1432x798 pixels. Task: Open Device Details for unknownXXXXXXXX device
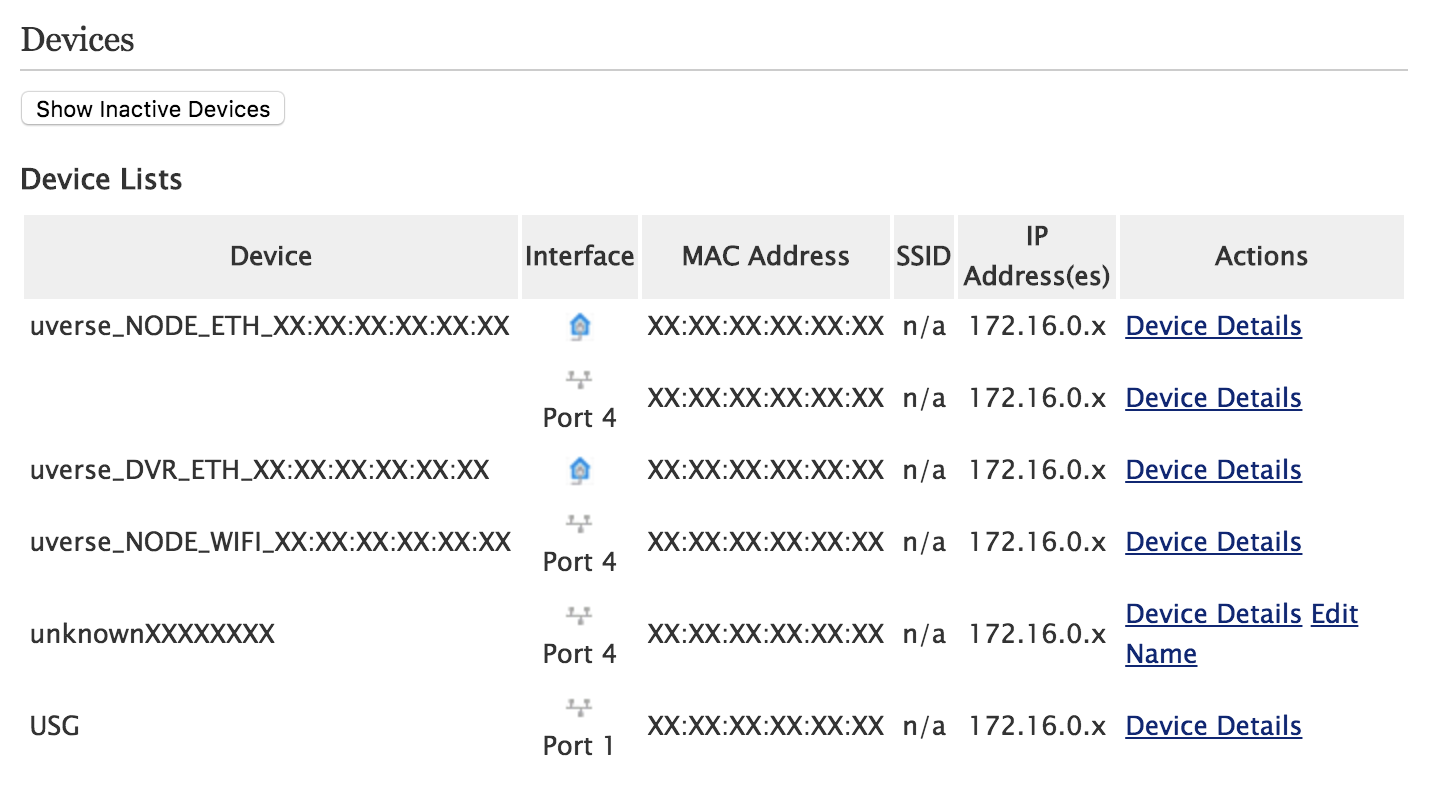pyautogui.click(x=1213, y=614)
